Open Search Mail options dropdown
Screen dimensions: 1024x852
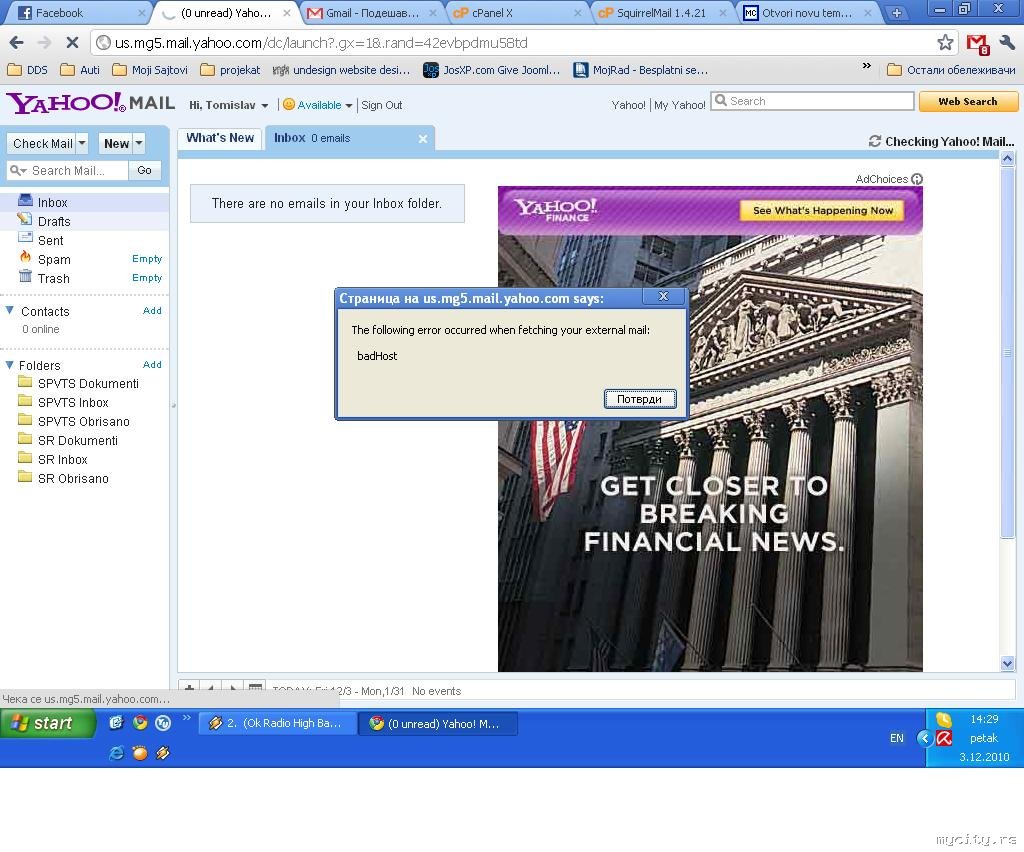18,170
